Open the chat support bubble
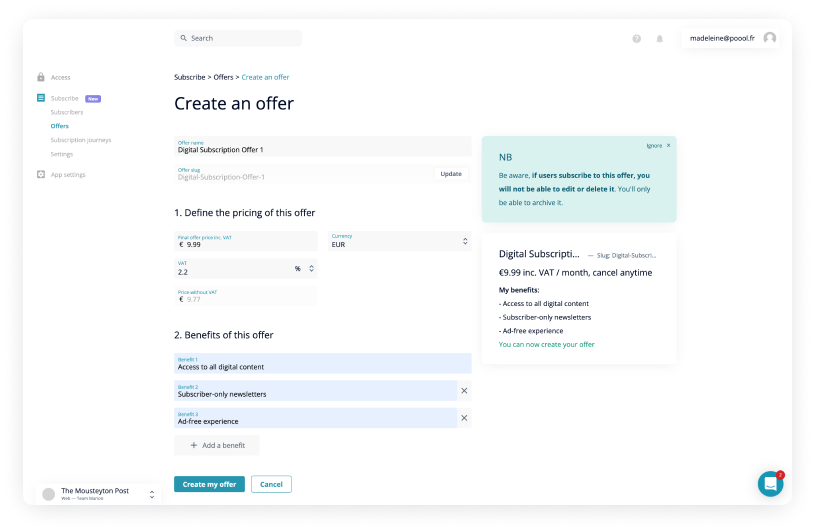The height and width of the screenshot is (532, 815). (x=770, y=484)
